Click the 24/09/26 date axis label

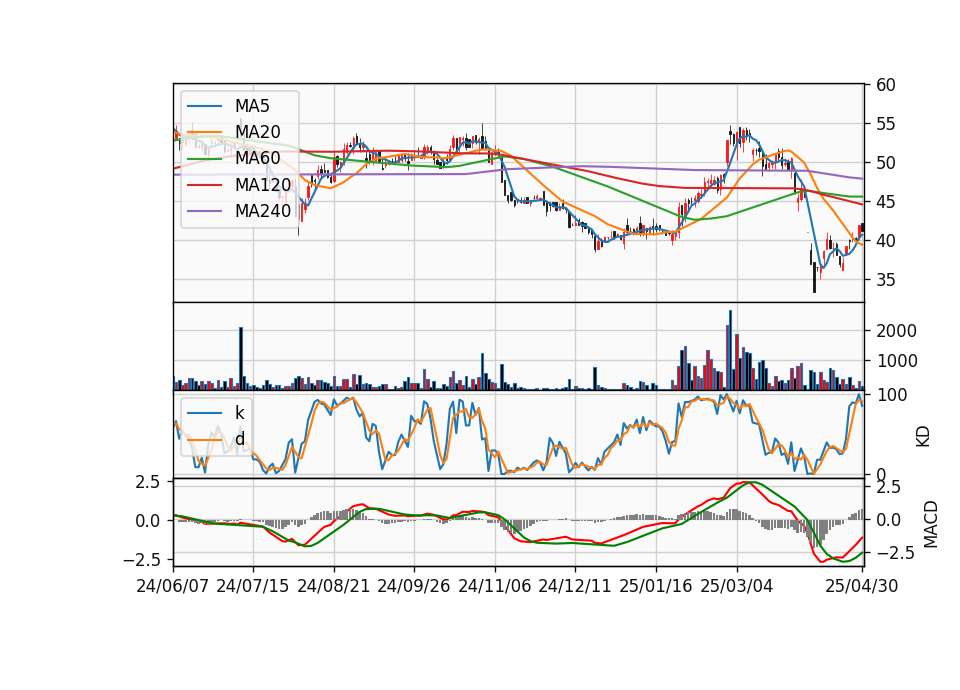pyautogui.click(x=413, y=586)
